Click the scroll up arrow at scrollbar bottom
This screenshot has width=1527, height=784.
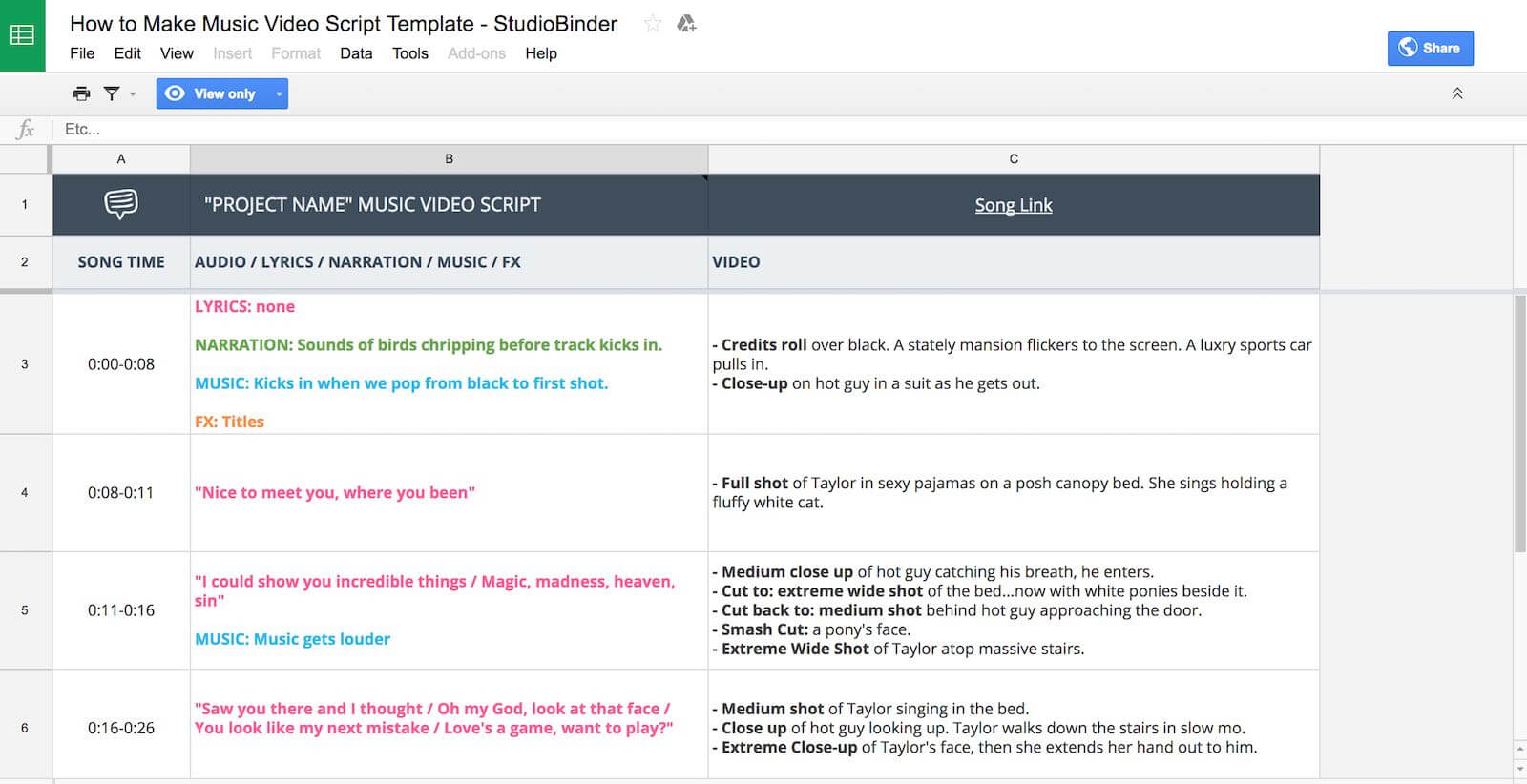[1519, 750]
